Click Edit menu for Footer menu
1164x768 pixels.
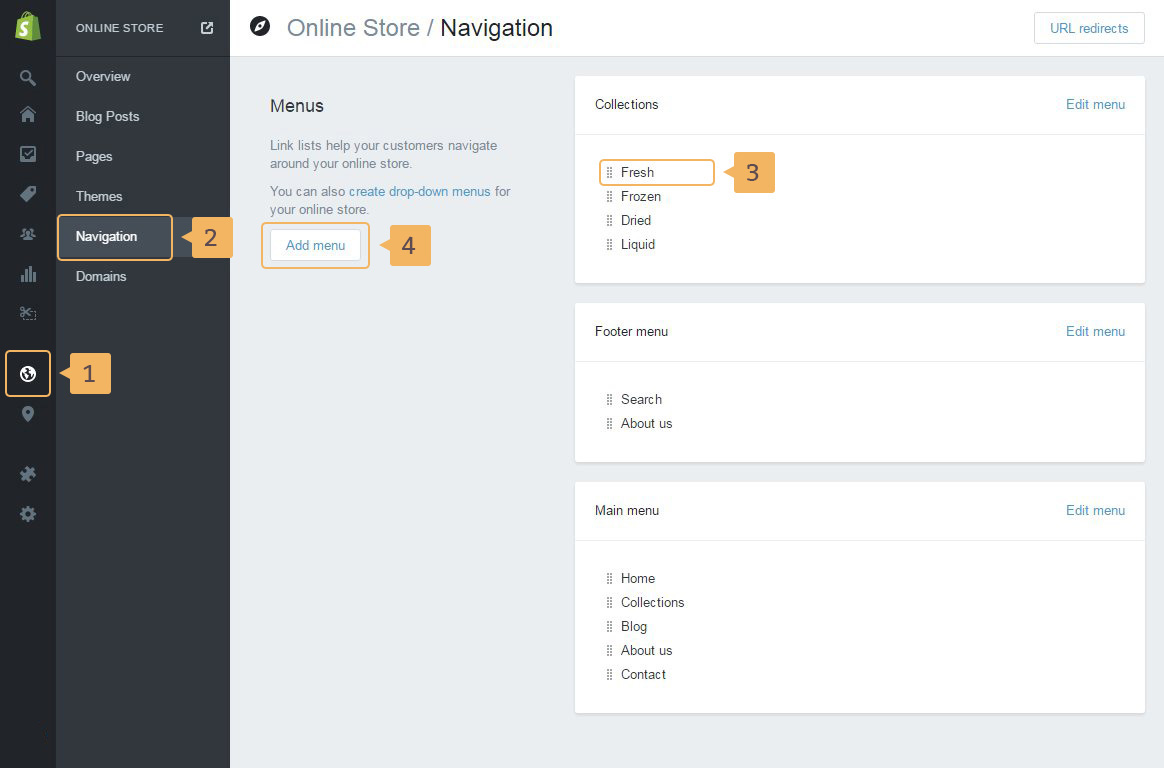(x=1095, y=331)
